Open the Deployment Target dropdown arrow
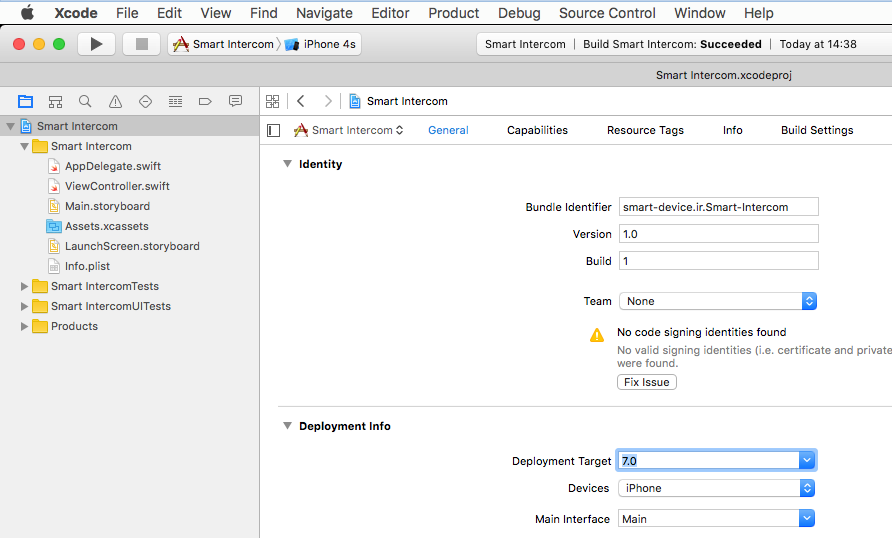Image resolution: width=892 pixels, height=538 pixels. 807,460
